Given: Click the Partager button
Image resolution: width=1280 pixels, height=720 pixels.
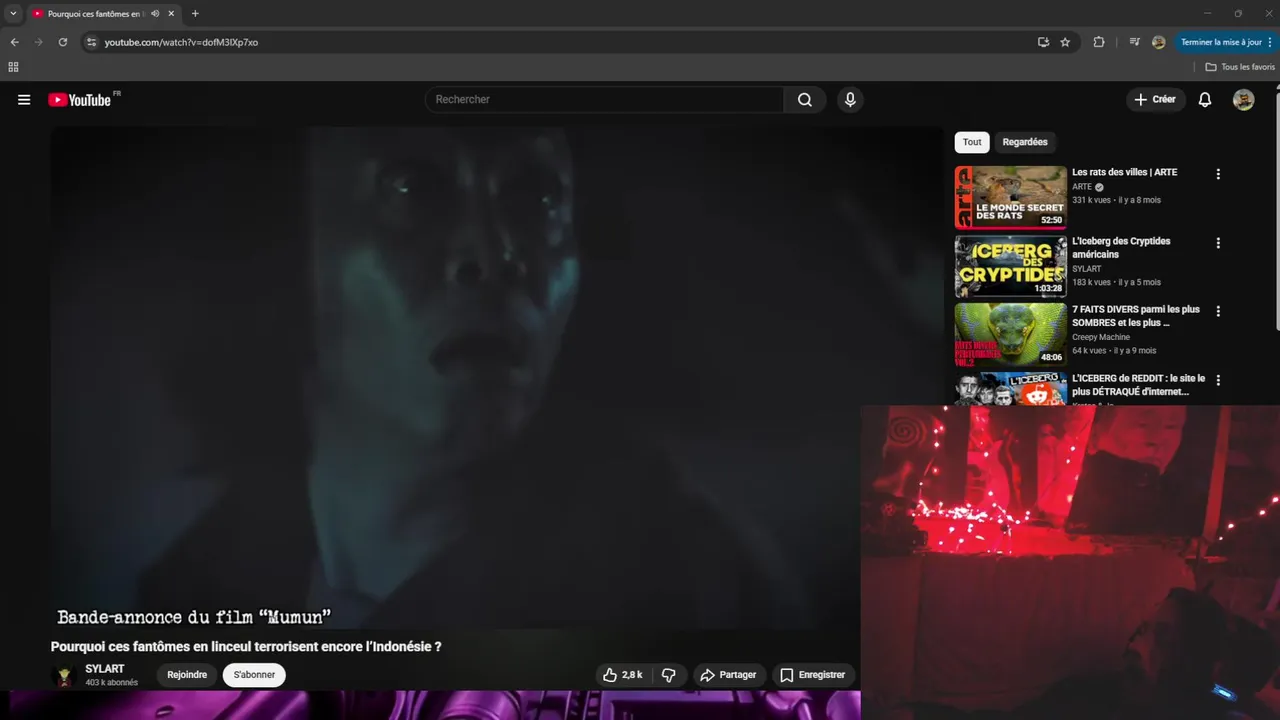Looking at the screenshot, I should click(x=728, y=675).
